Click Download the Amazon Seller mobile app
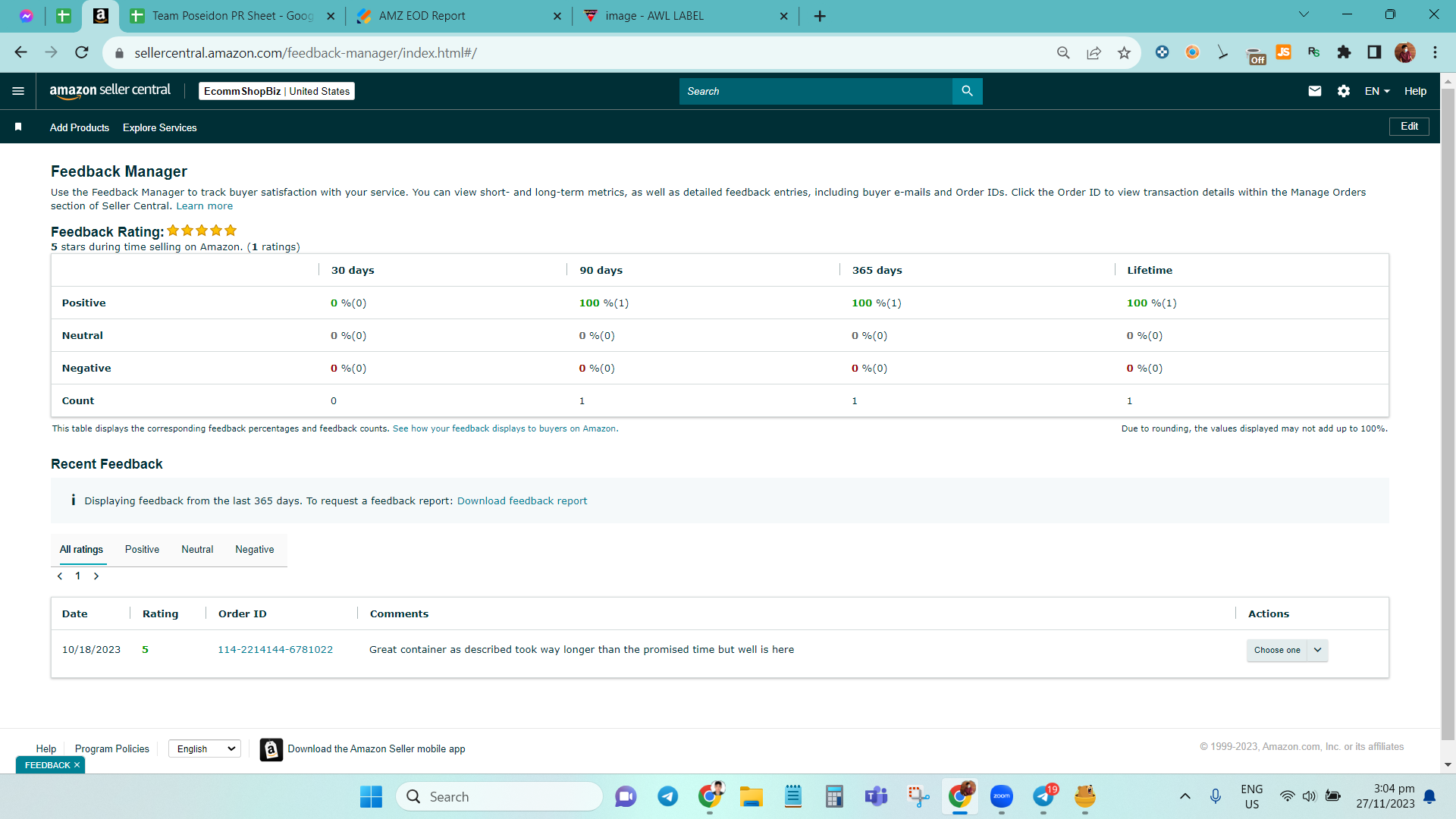 (376, 748)
